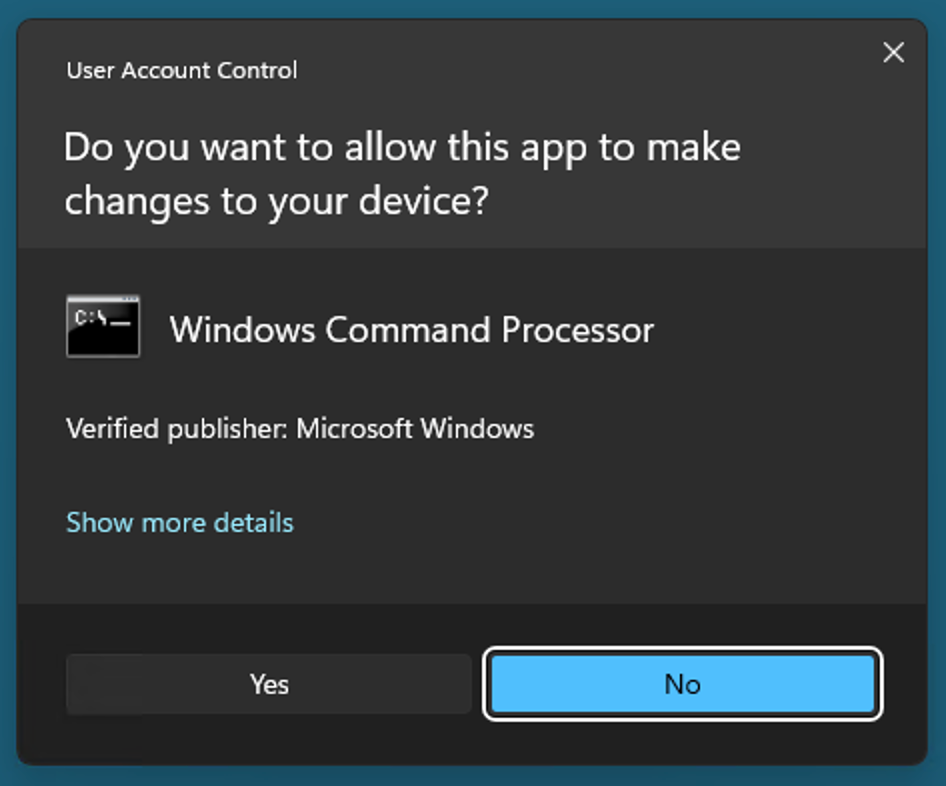Close the User Account Control dialog
Screen dimensions: 946x786
coord(893,53)
